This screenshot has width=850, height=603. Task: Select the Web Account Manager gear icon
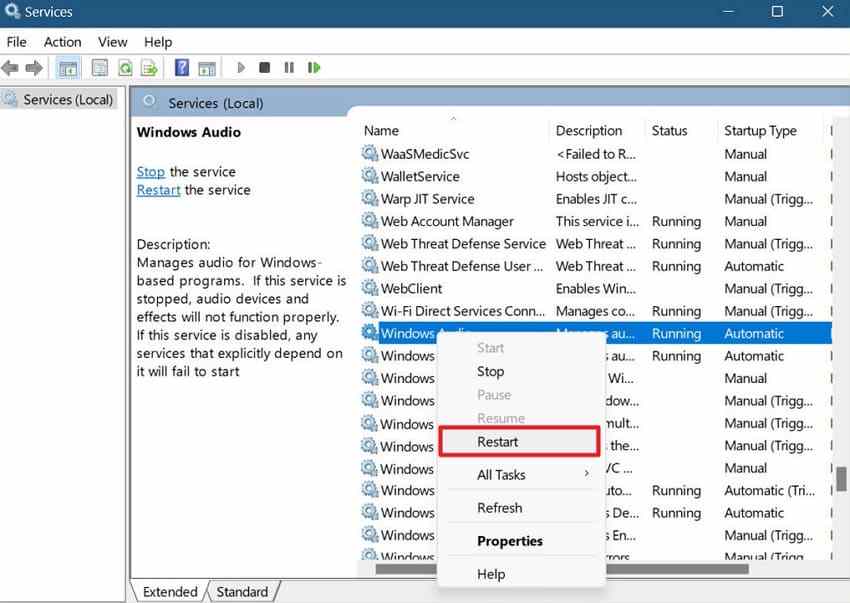[370, 221]
